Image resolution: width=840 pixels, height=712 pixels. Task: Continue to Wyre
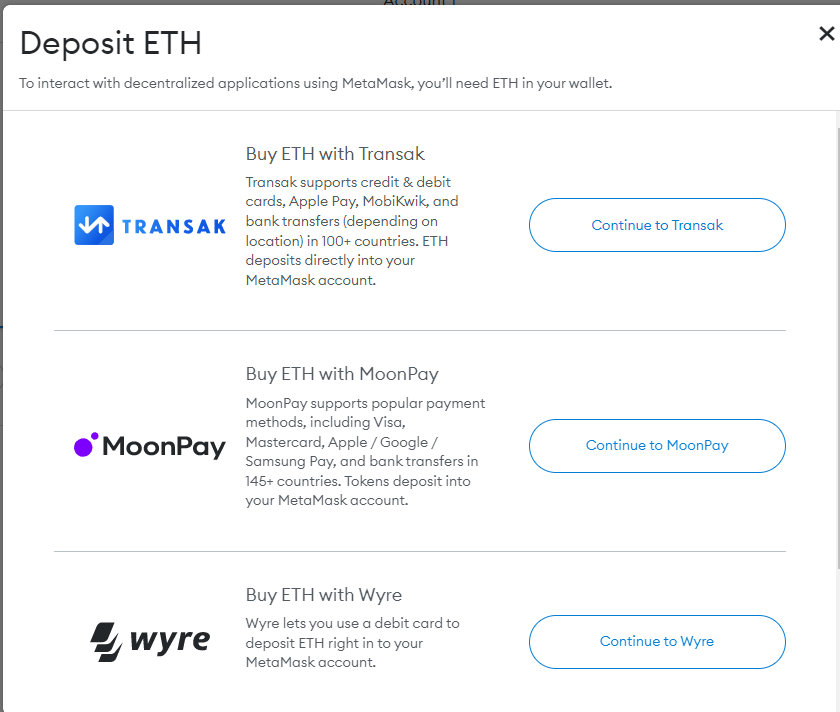[657, 642]
